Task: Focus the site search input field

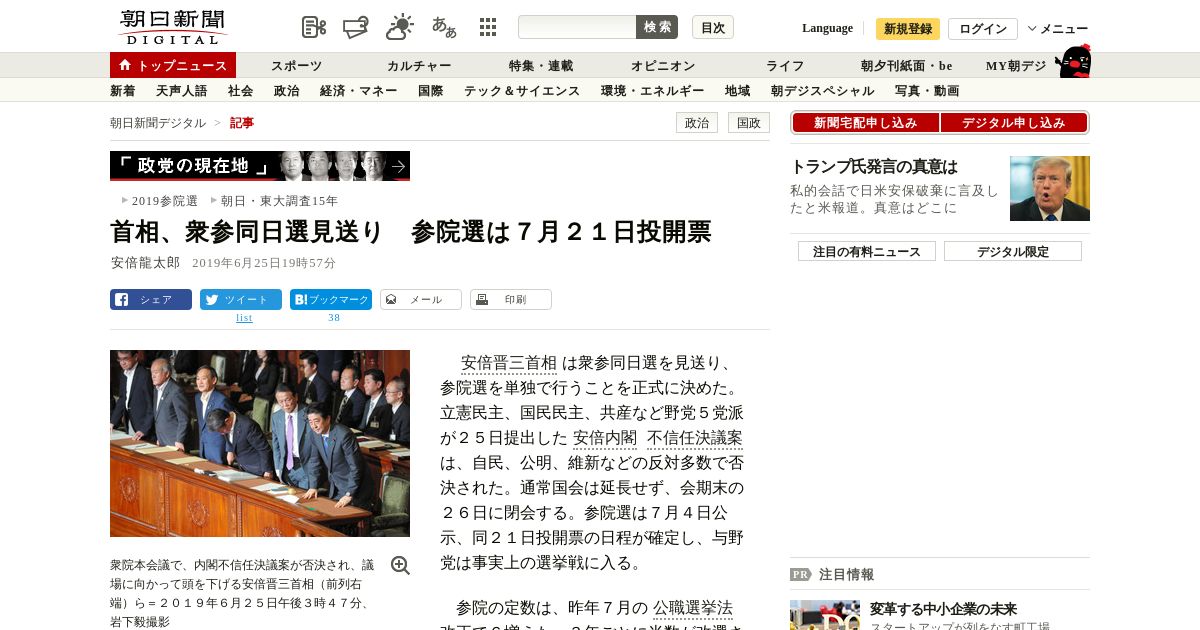Action: [577, 27]
